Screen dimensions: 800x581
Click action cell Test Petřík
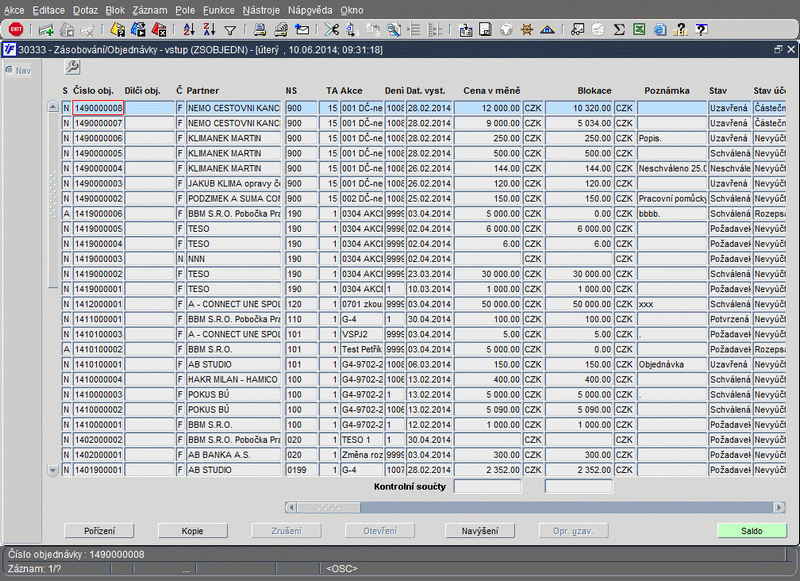362,349
